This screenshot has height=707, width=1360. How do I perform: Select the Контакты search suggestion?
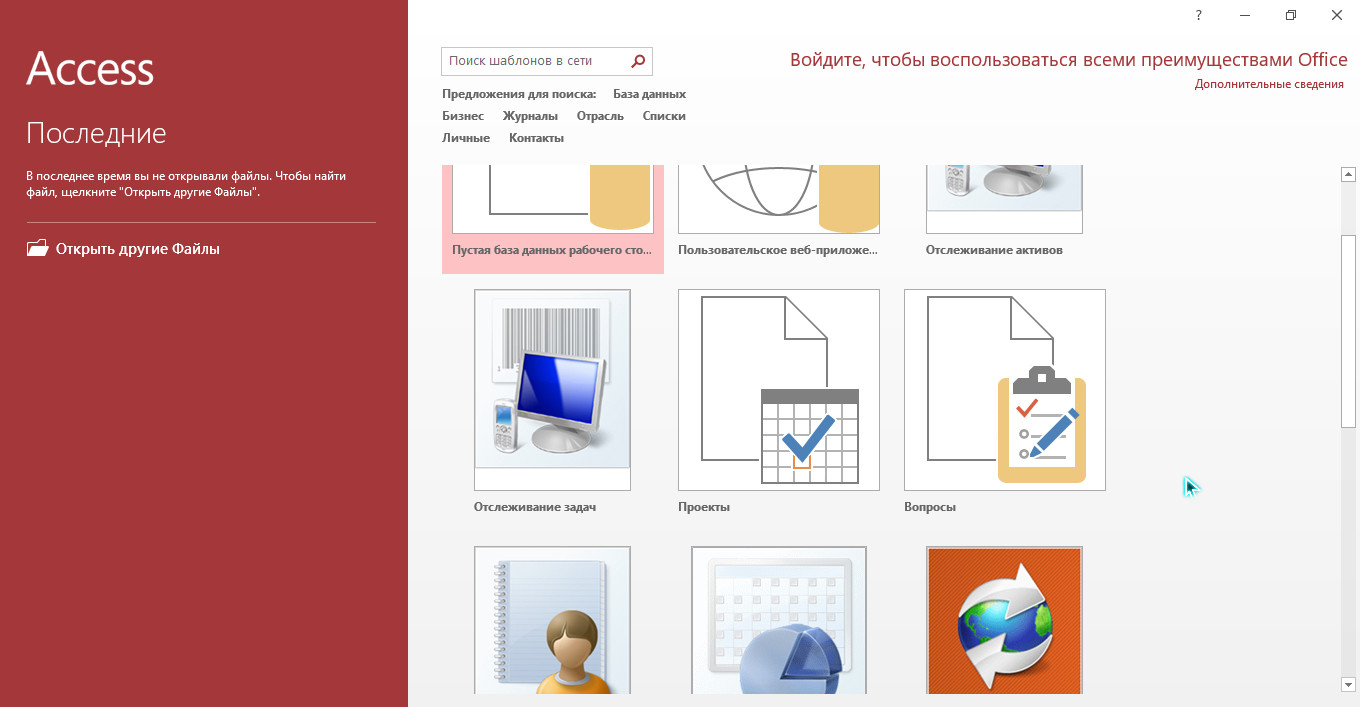pyautogui.click(x=536, y=138)
